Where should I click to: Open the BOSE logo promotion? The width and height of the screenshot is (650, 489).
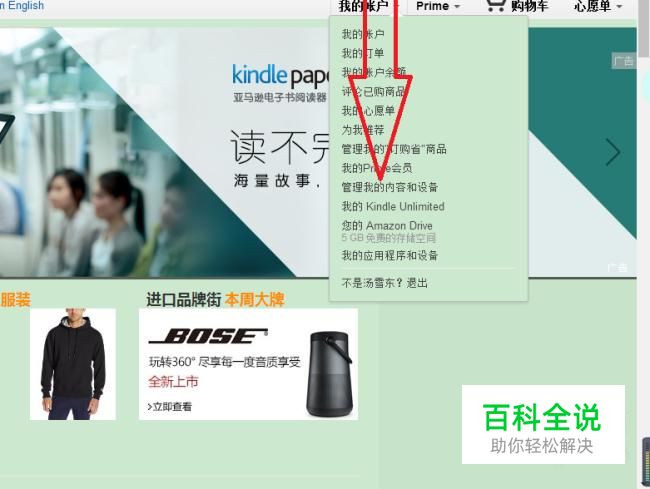(x=208, y=336)
